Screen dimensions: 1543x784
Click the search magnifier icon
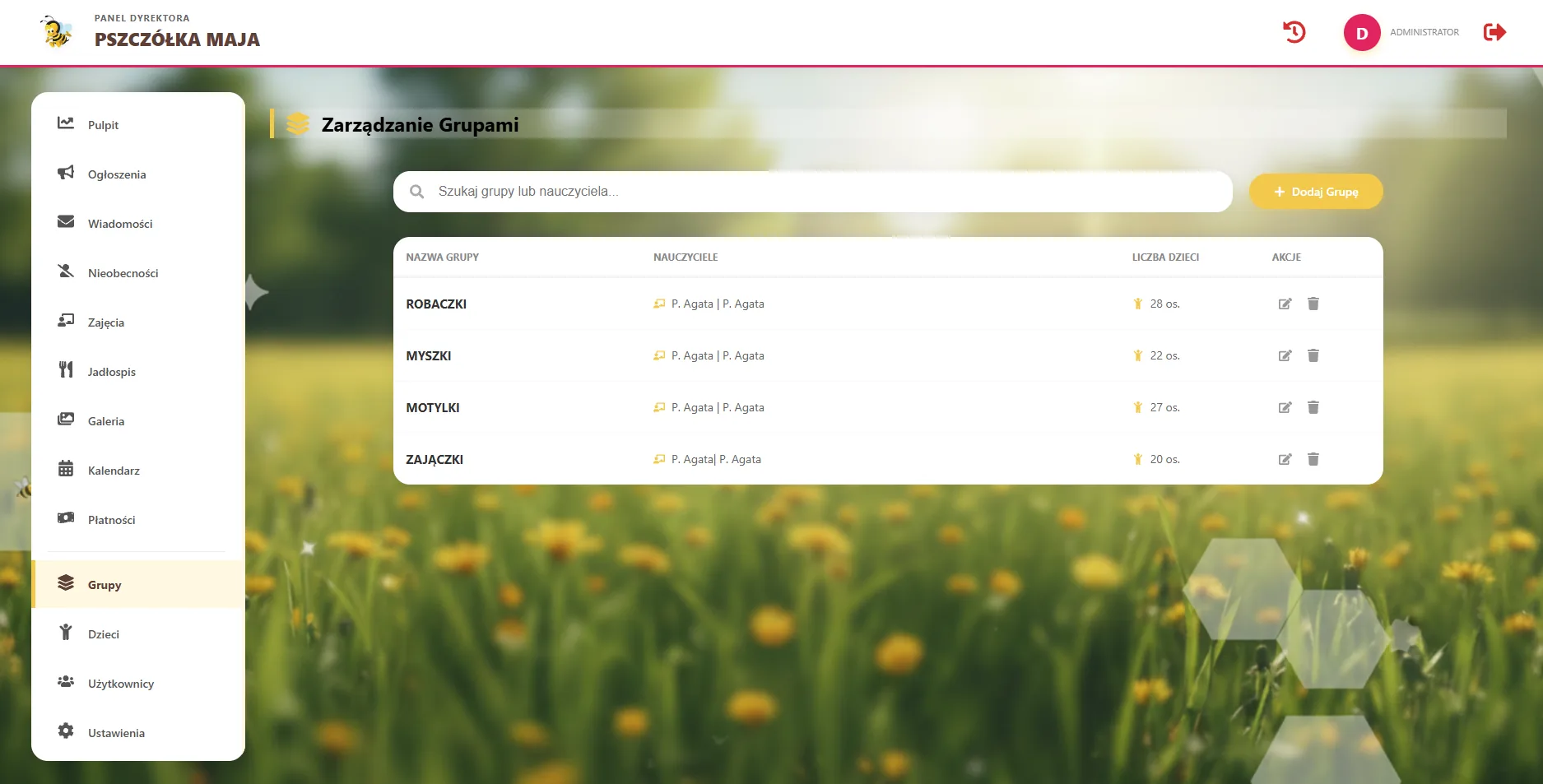tap(417, 192)
